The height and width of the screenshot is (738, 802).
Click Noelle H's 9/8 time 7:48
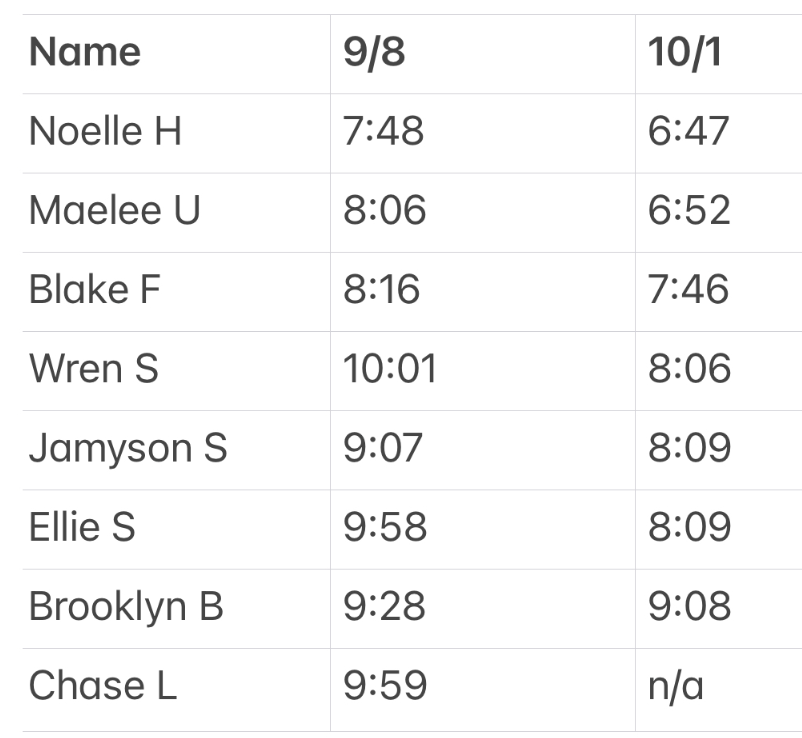(x=383, y=131)
